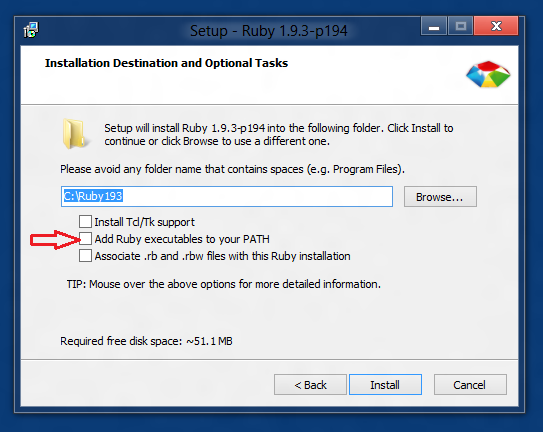Image resolution: width=543 pixels, height=432 pixels.
Task: Minimize the Ruby Setup window
Action: 434,26
